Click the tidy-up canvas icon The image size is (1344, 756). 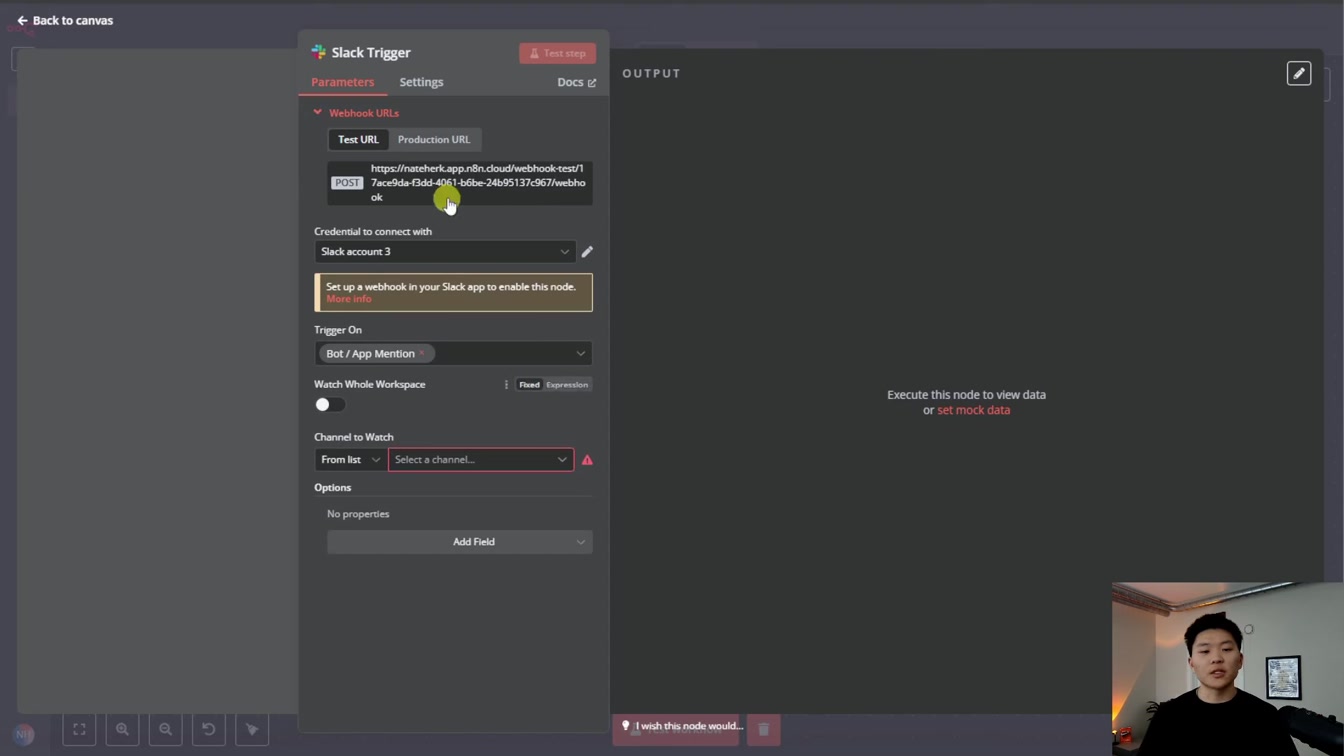(x=252, y=729)
